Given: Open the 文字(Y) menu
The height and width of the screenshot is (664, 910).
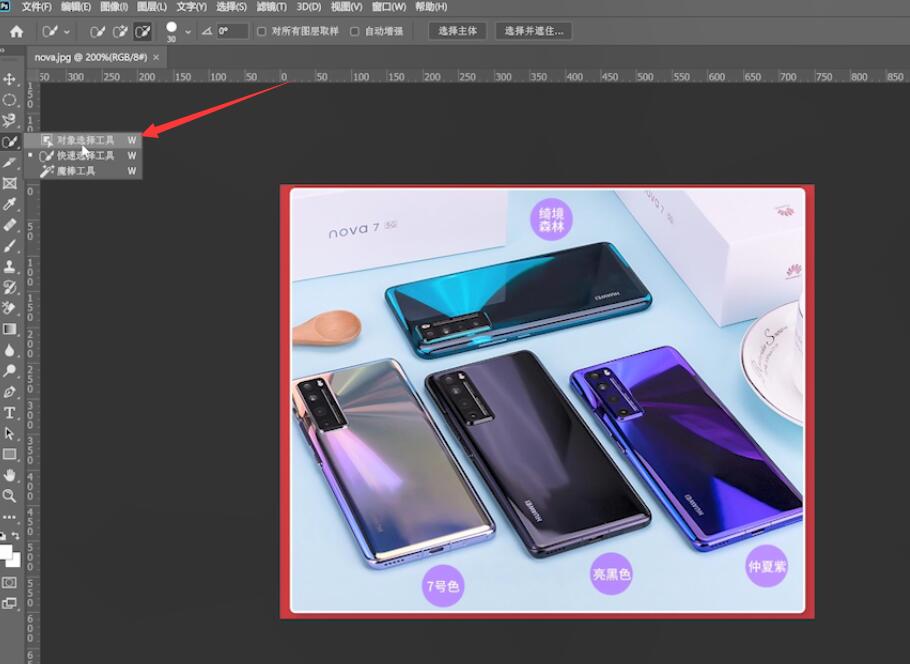Looking at the screenshot, I should (192, 7).
